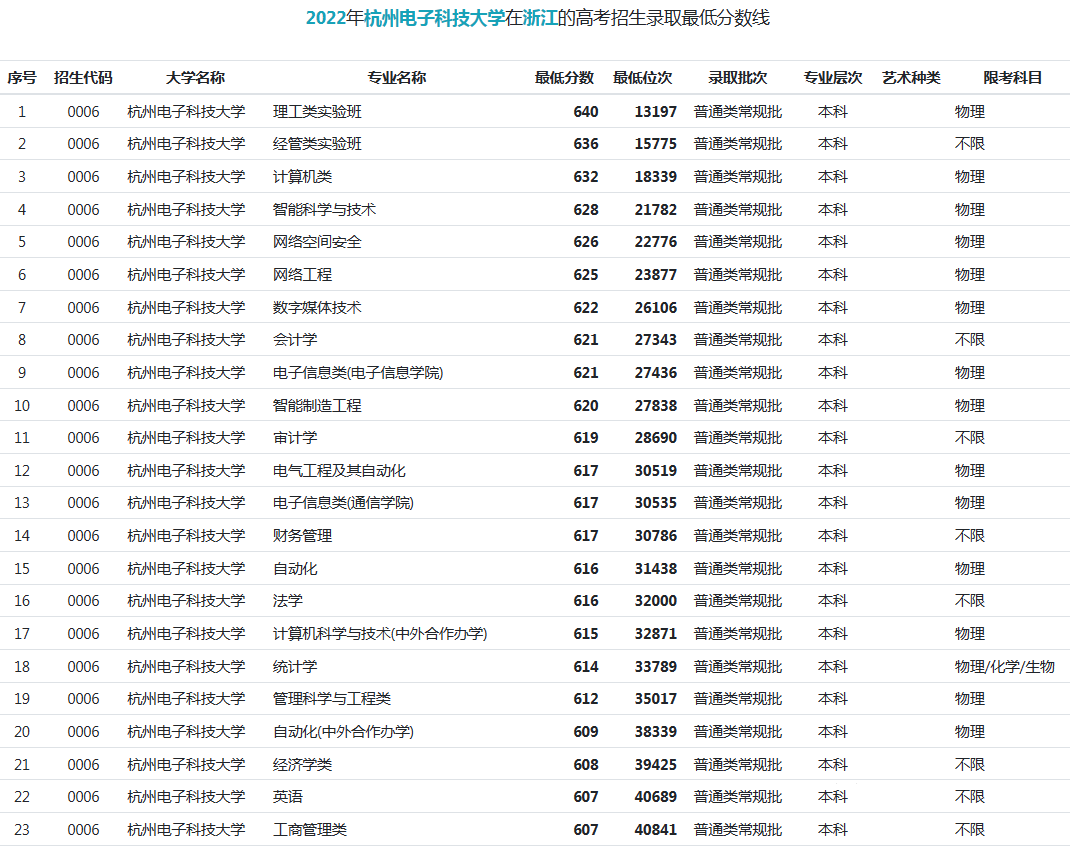The width and height of the screenshot is (1070, 846).
Task: Click the 2022 year in the title
Action: tap(326, 18)
